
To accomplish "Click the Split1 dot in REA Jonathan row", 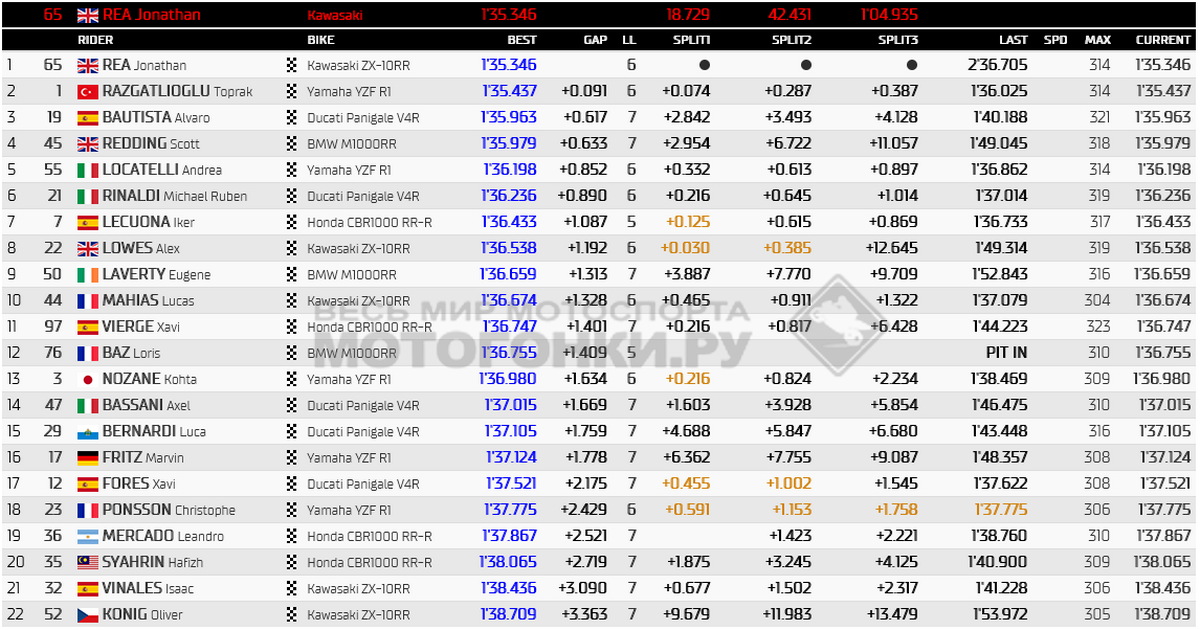I will 705,65.
